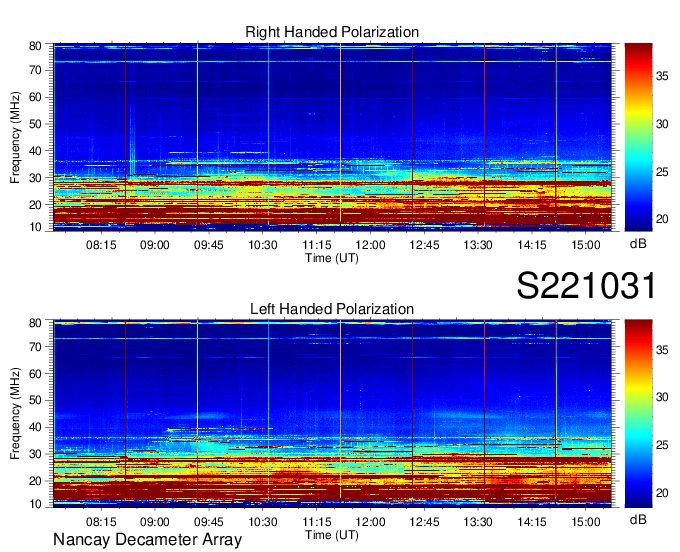The width and height of the screenshot is (680, 552).
Task: Click the 25 label on Left Handed colorbar
Action: tap(662, 445)
